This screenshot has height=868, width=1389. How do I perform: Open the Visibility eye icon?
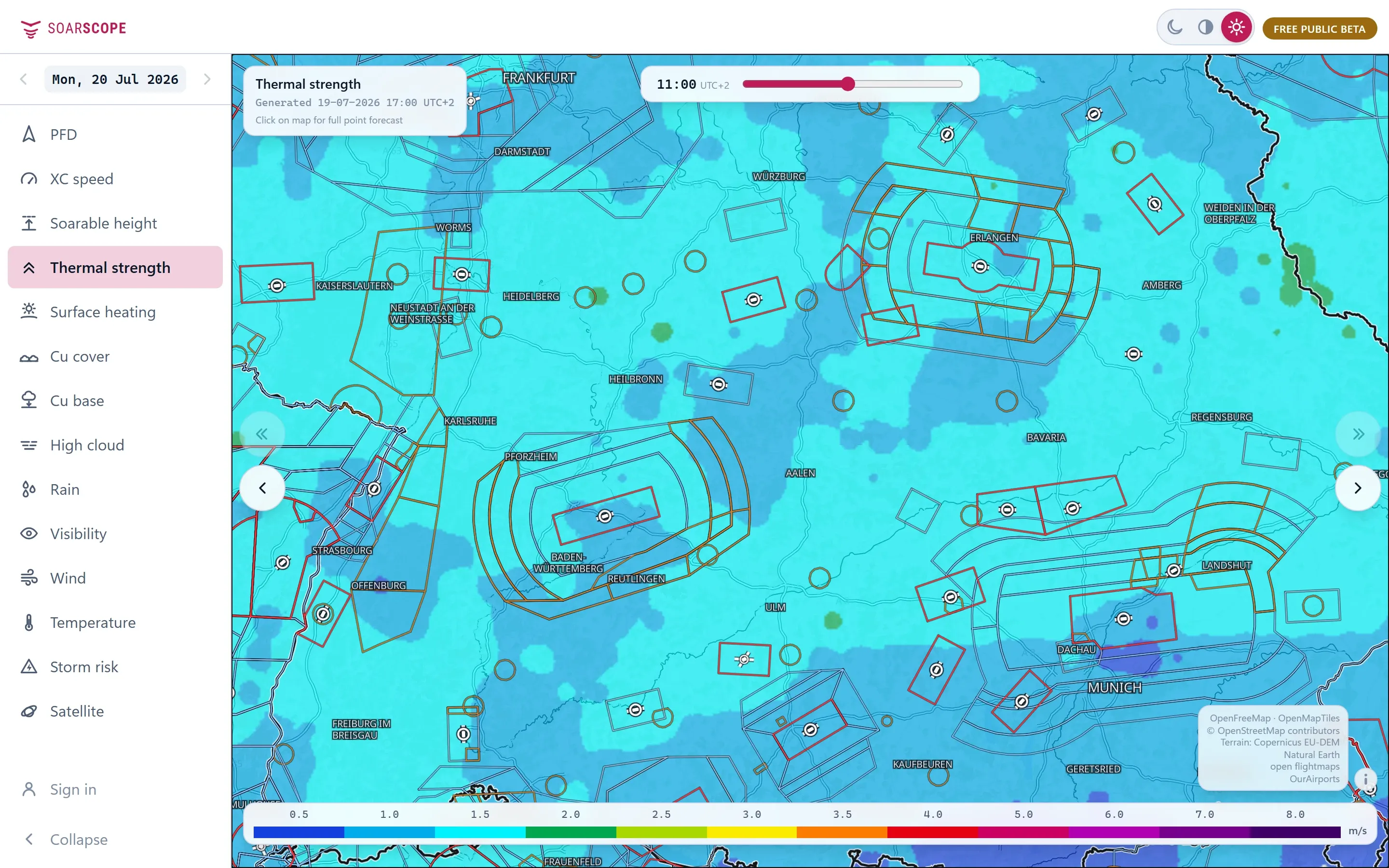[29, 533]
